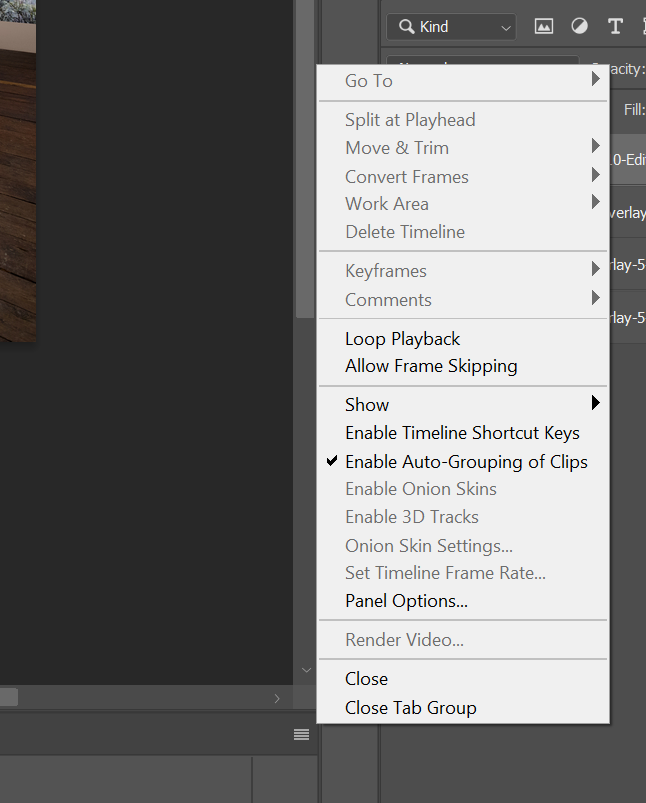Click Close Tab Group
Image resolution: width=646 pixels, height=803 pixels.
[411, 707]
